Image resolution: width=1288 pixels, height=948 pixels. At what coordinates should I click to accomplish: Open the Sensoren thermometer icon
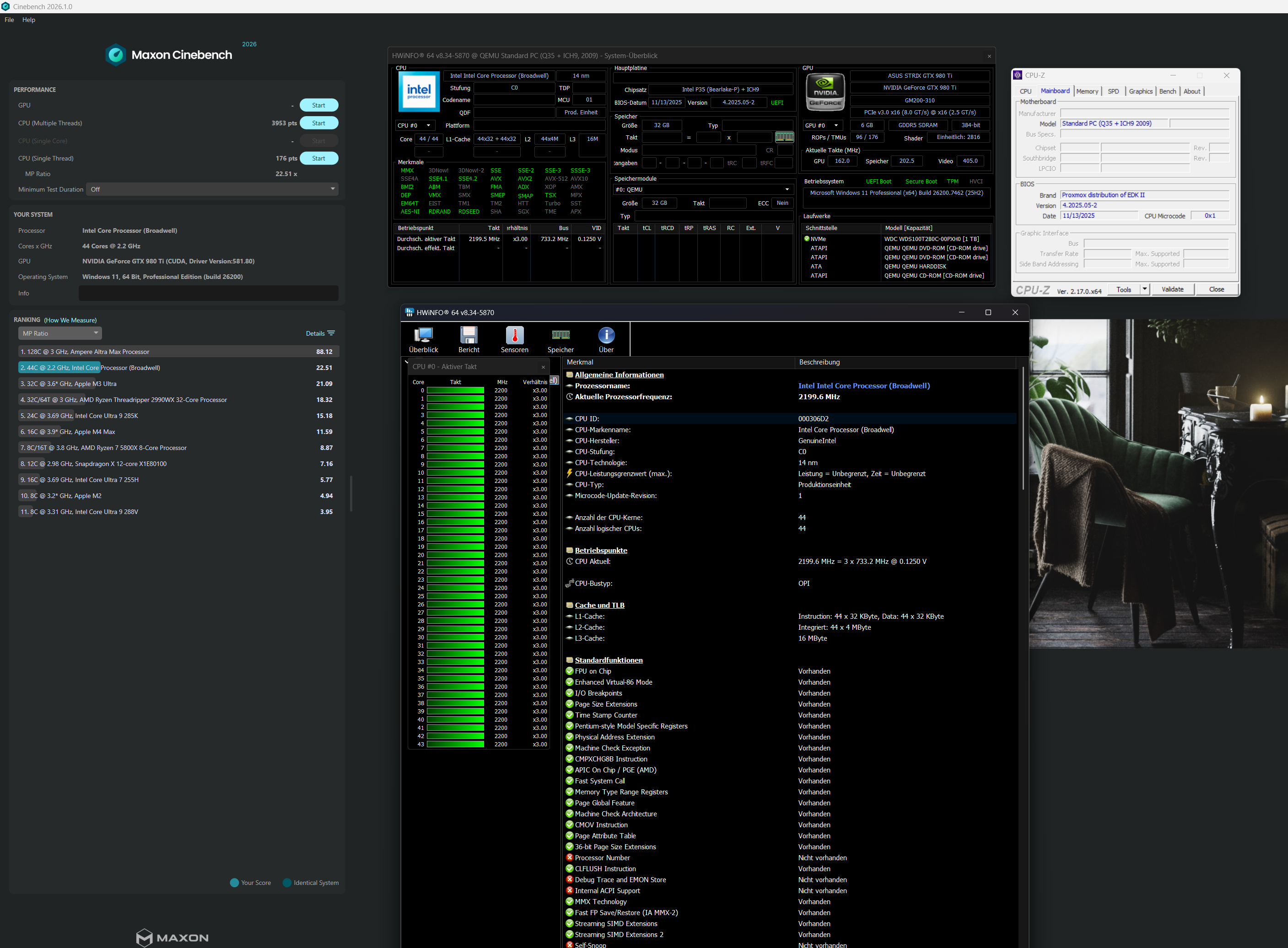(514, 335)
